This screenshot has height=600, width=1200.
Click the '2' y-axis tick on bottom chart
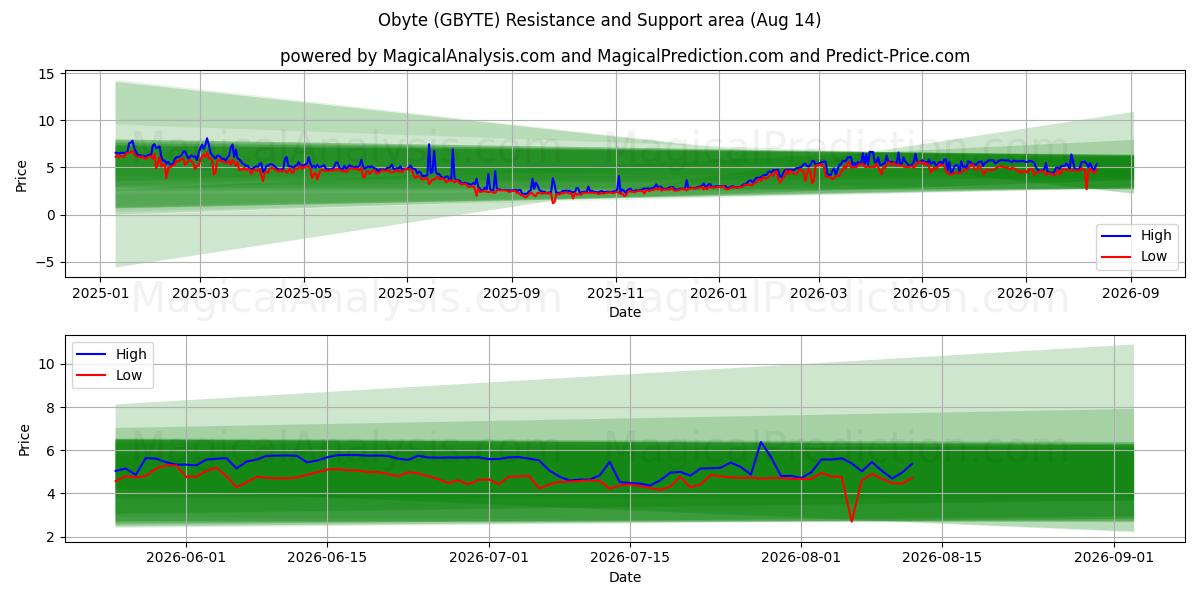(x=50, y=537)
